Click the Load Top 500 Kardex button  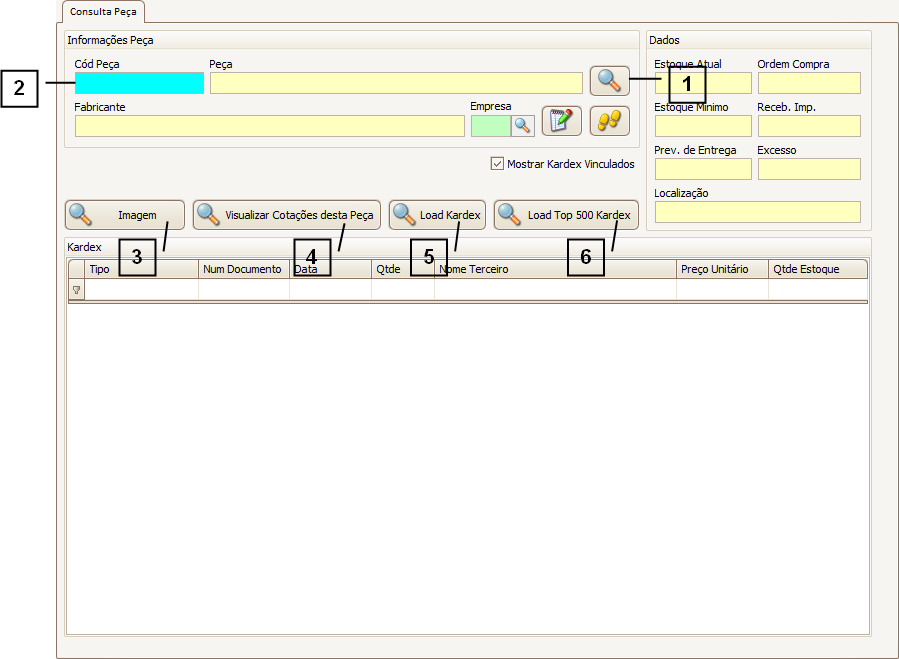tap(566, 215)
